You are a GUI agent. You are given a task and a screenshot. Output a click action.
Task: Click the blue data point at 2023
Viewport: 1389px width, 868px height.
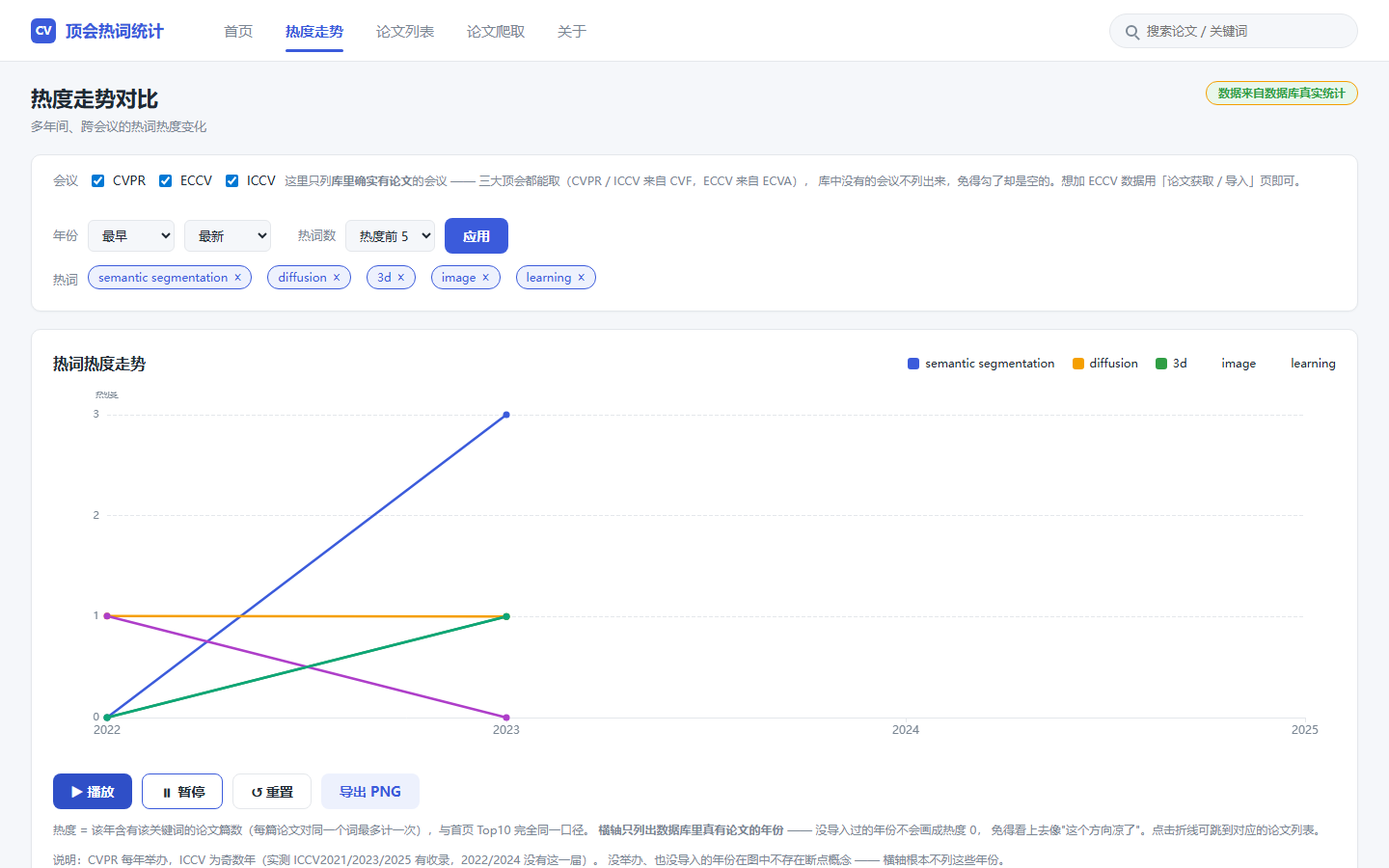[x=506, y=415]
